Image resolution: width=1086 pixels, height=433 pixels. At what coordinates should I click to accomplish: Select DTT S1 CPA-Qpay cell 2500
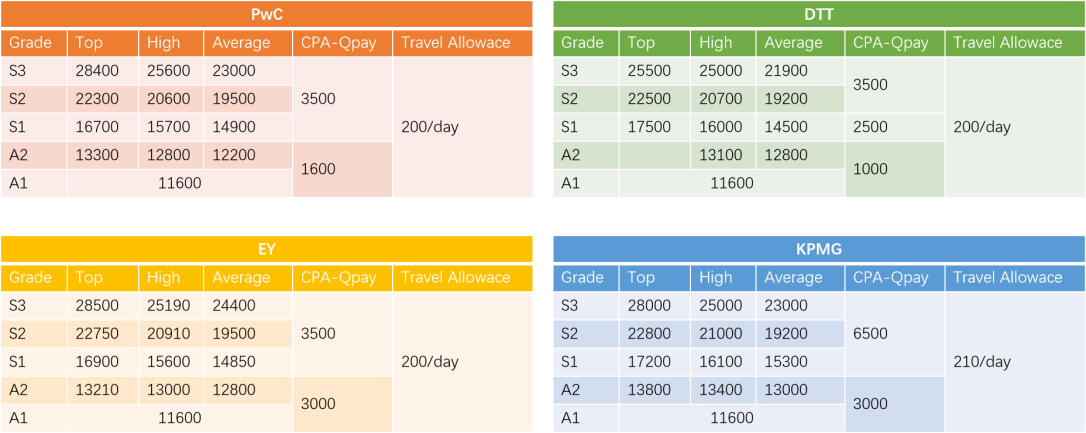coord(870,127)
